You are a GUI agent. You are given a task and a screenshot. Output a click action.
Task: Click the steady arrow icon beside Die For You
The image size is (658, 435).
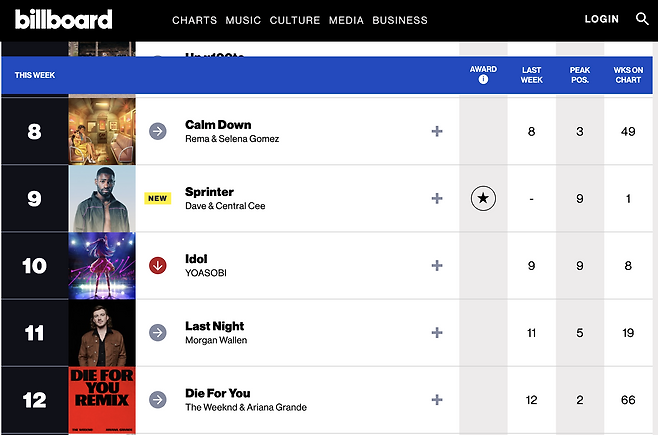click(157, 400)
